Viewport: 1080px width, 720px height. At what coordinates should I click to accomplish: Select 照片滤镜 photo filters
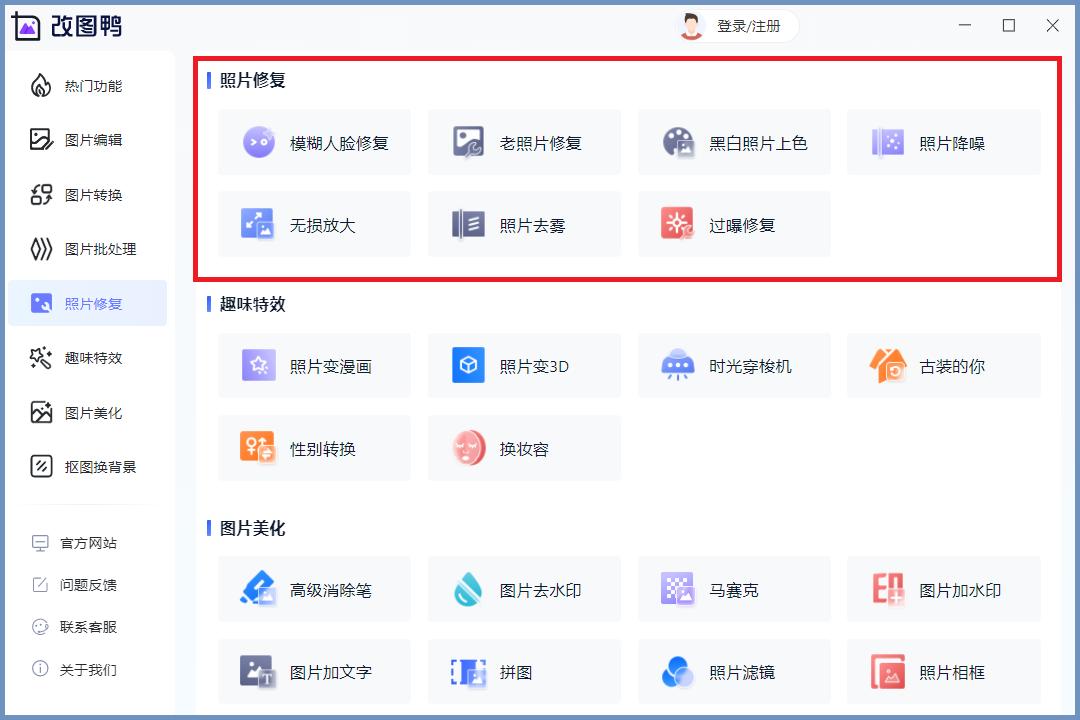coord(734,671)
